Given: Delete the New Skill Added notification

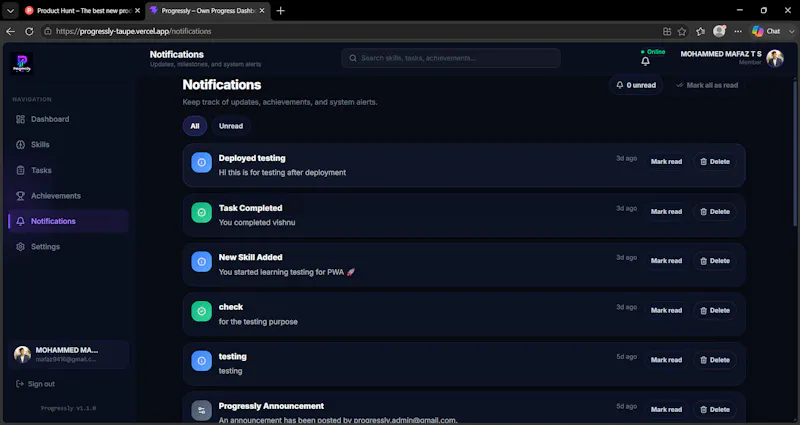Looking at the screenshot, I should 715,261.
